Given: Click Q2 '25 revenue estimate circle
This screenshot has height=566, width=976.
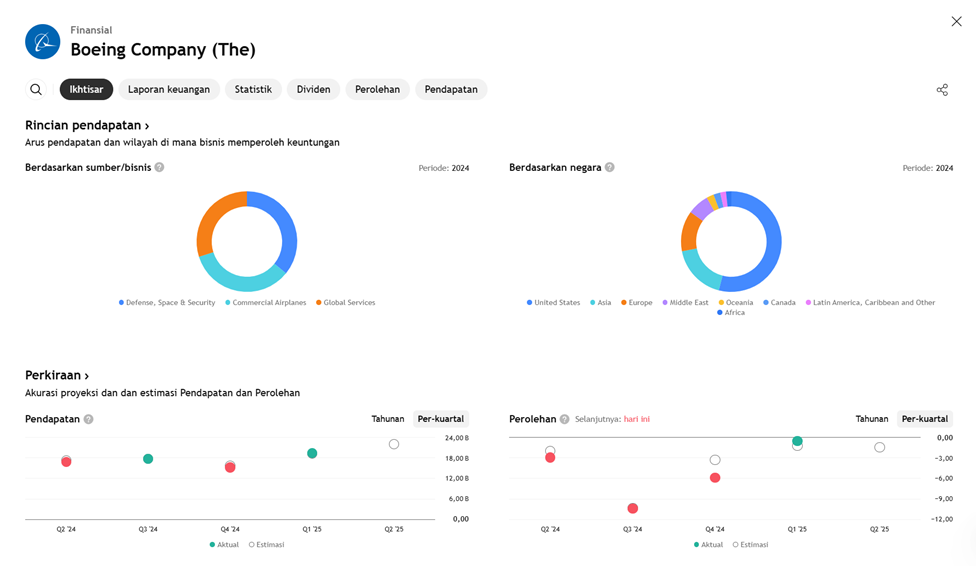Looking at the screenshot, I should 394,444.
